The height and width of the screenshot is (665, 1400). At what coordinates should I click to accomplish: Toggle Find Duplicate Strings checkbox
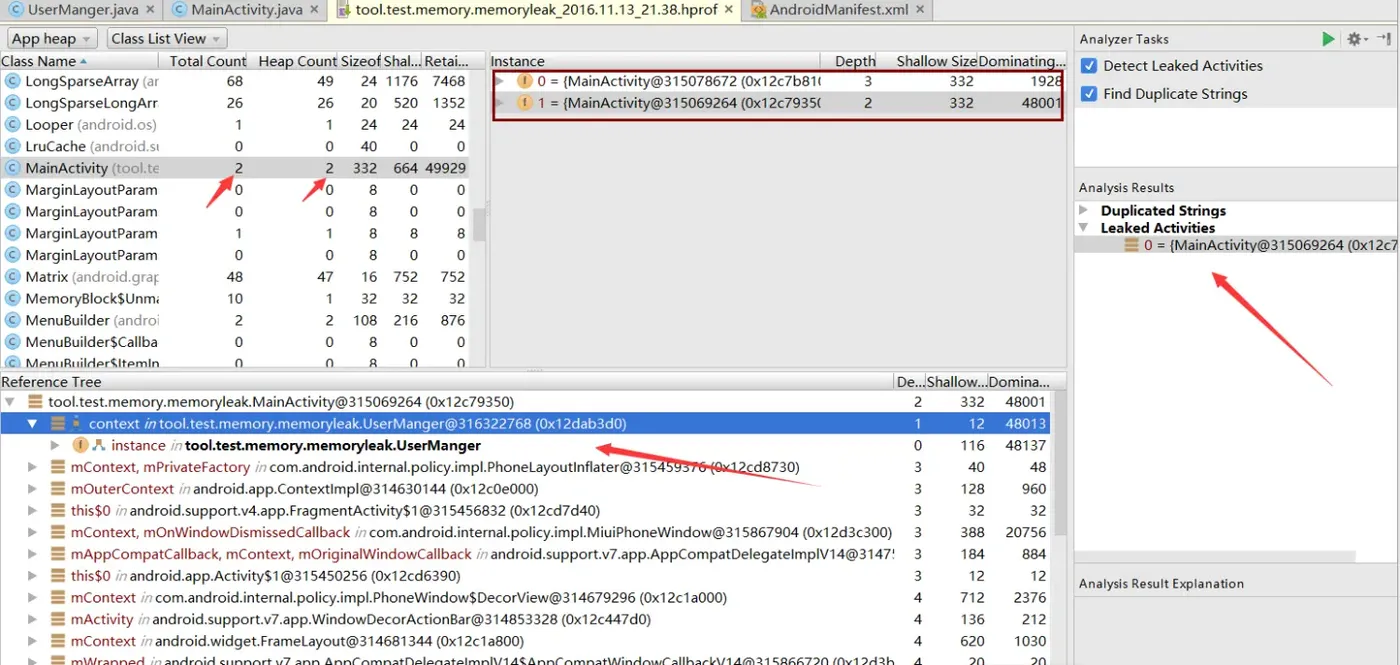1089,94
